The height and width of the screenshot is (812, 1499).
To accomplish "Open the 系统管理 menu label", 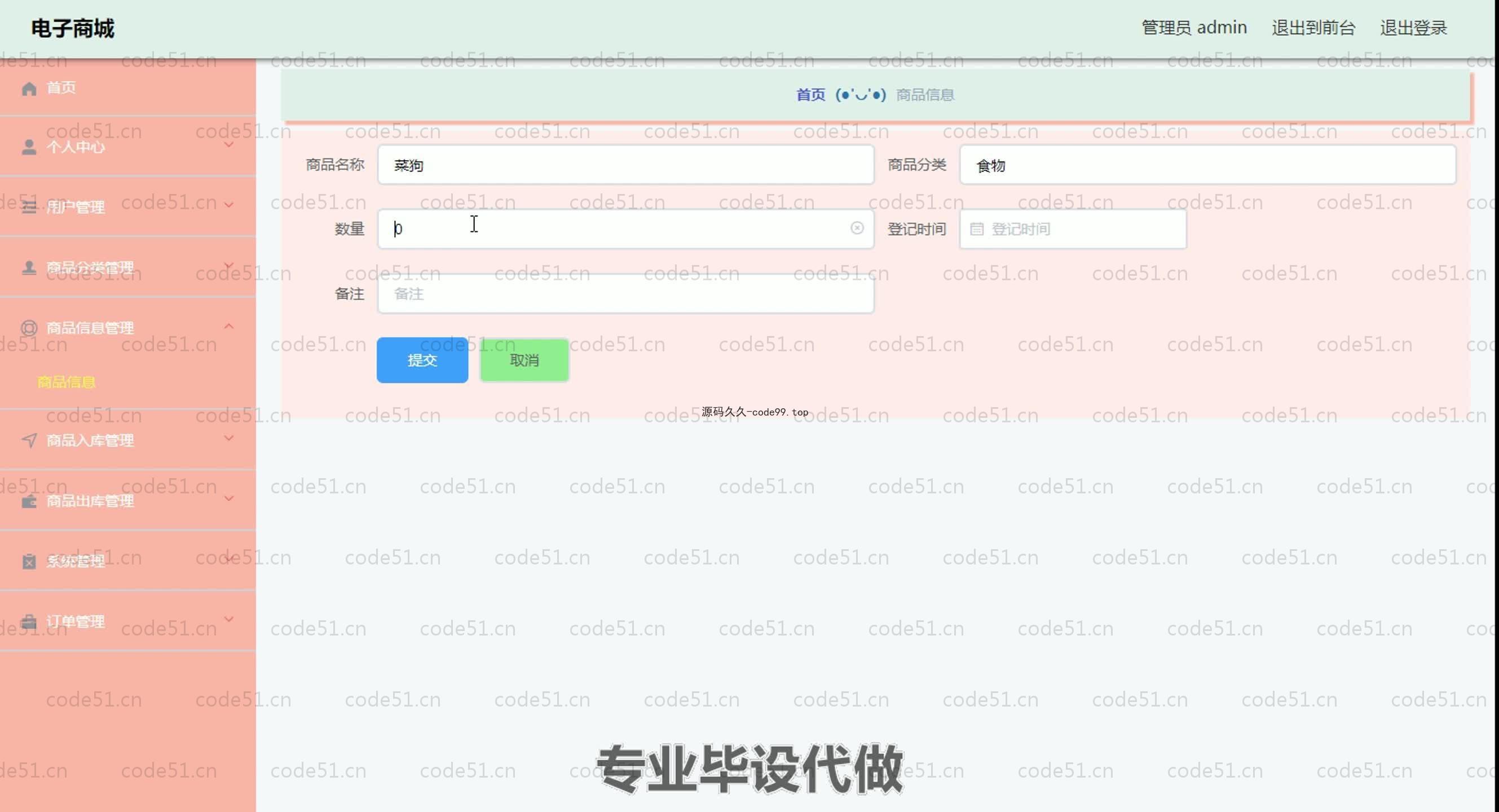I will click(76, 561).
